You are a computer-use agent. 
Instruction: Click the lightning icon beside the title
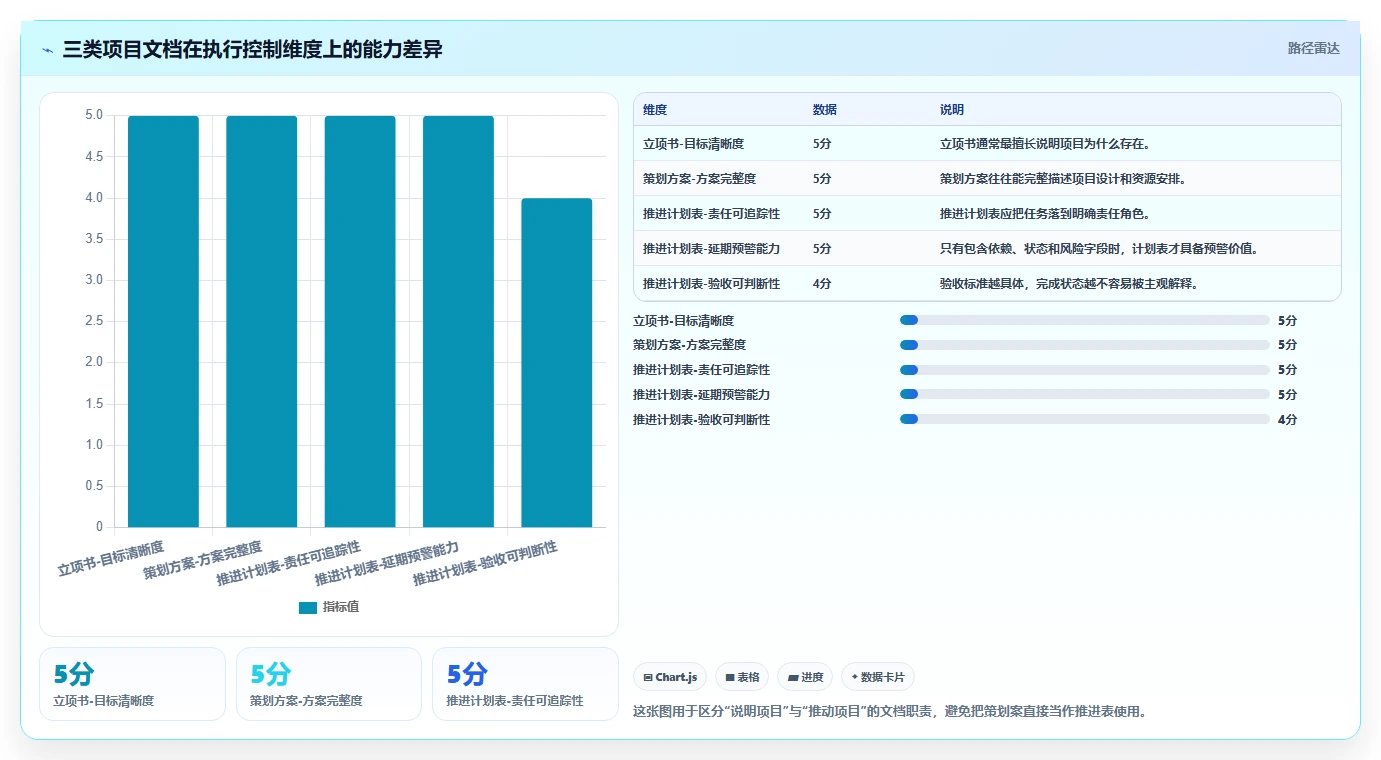(48, 49)
